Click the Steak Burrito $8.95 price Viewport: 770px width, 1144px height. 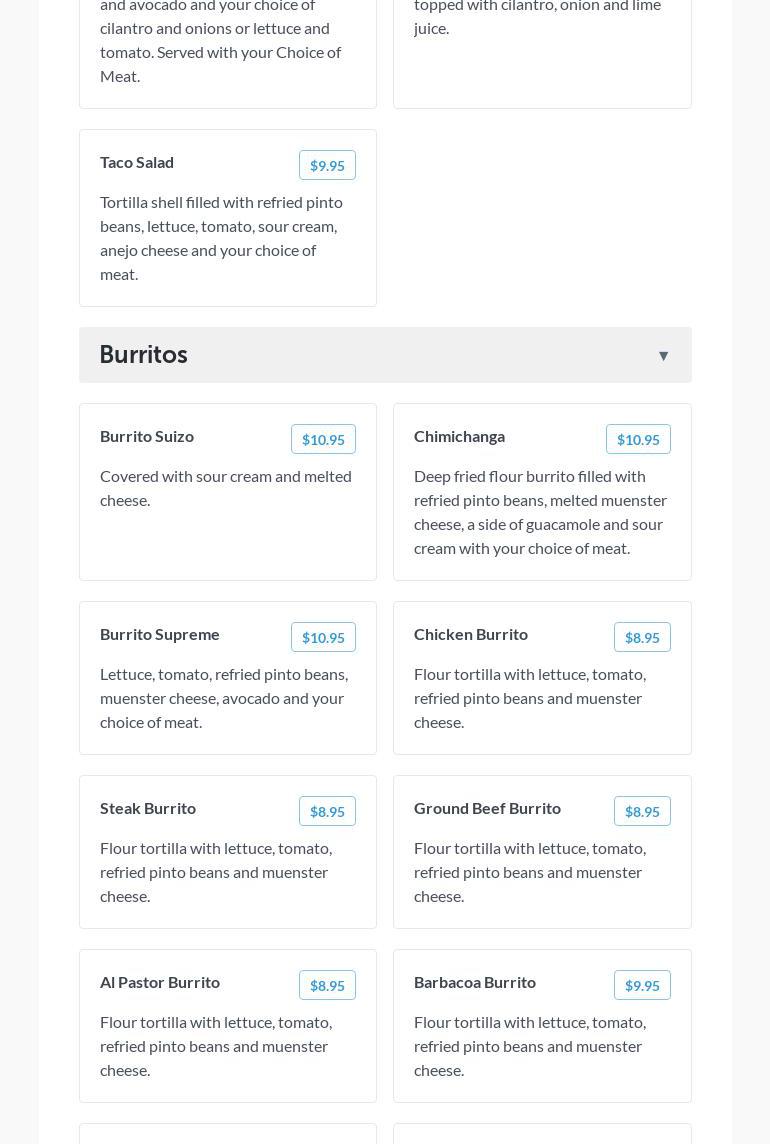[327, 812]
